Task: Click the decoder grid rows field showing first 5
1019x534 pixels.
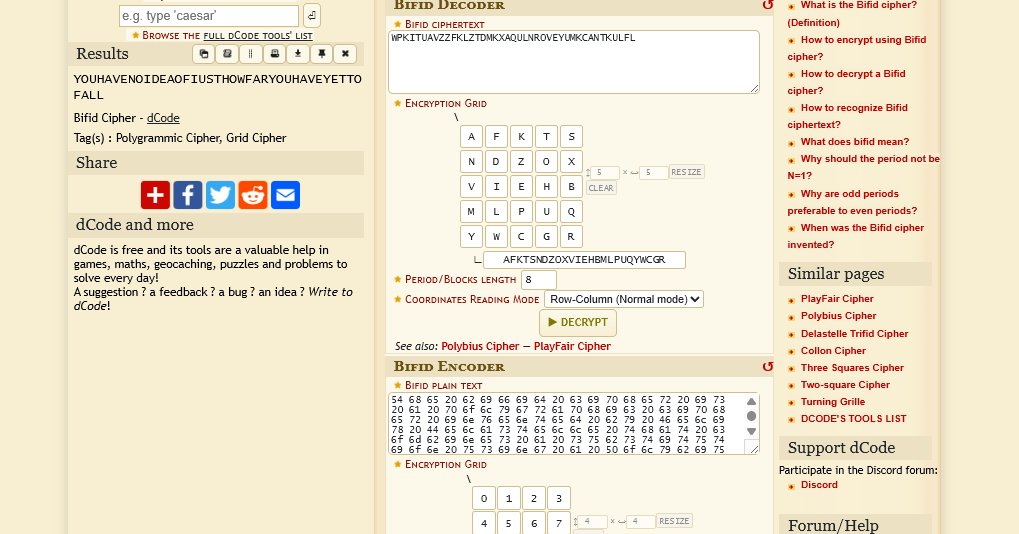Action: [x=605, y=172]
